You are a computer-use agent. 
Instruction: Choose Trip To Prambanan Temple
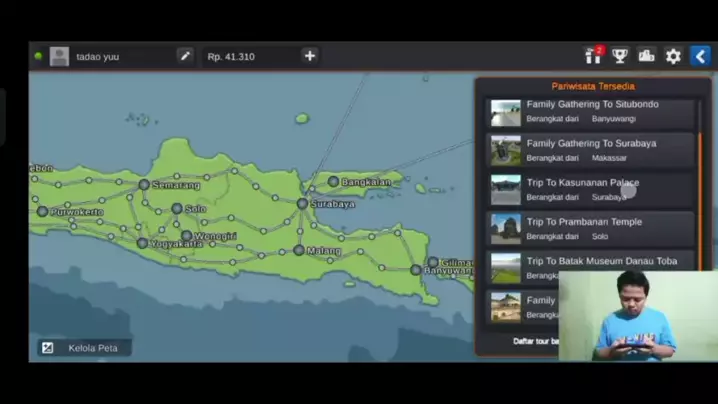(x=591, y=228)
